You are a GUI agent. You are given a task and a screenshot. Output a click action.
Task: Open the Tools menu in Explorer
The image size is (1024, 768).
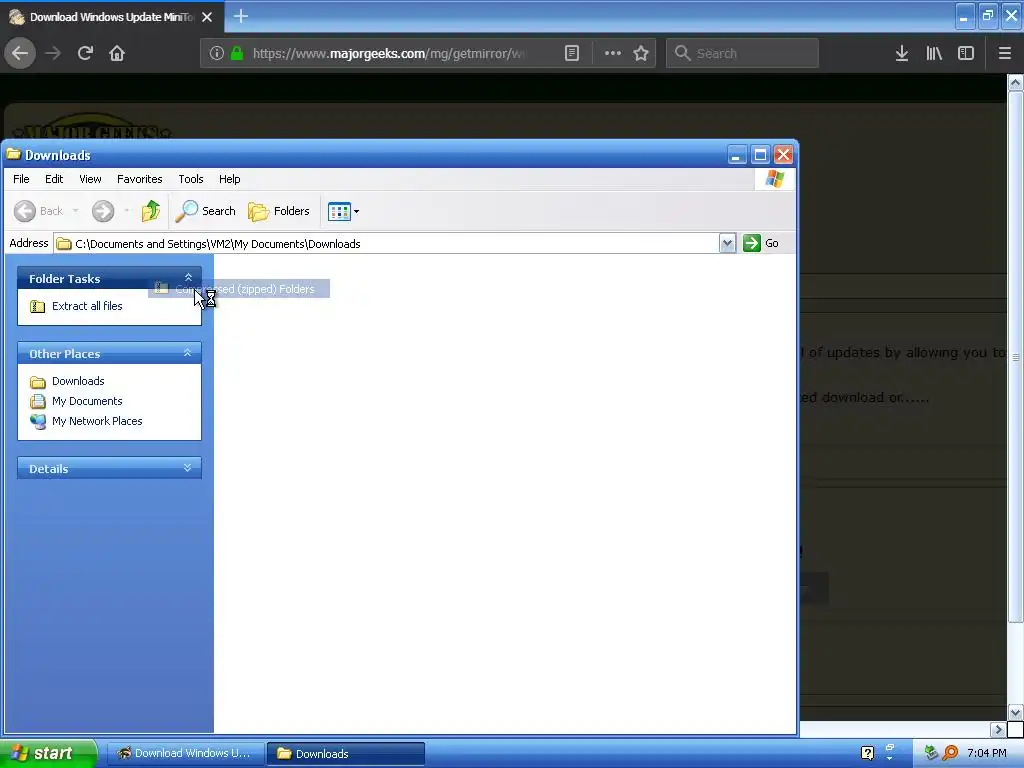pyautogui.click(x=191, y=179)
